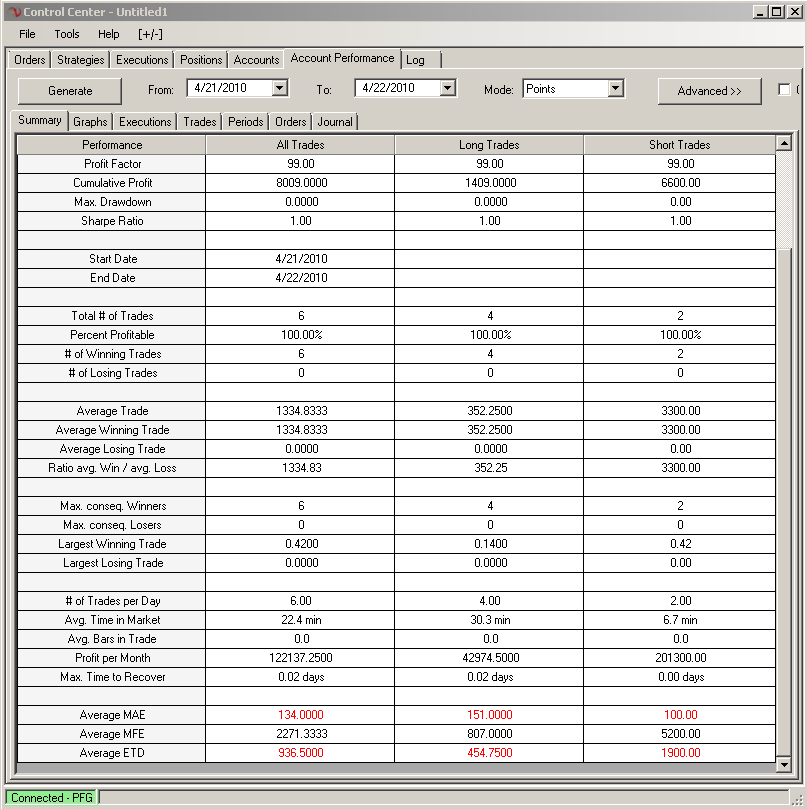Select the Summary sub-tab
Image resolution: width=807 pixels, height=809 pixels.
pyautogui.click(x=40, y=120)
